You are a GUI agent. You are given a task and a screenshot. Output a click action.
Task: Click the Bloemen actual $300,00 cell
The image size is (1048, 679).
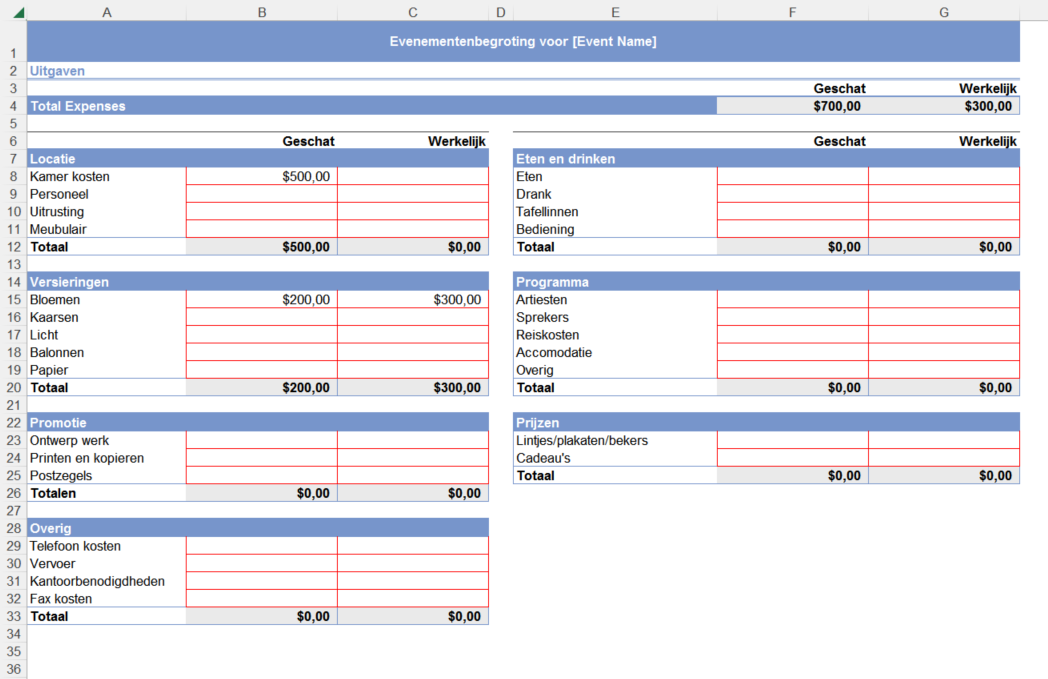pos(412,300)
